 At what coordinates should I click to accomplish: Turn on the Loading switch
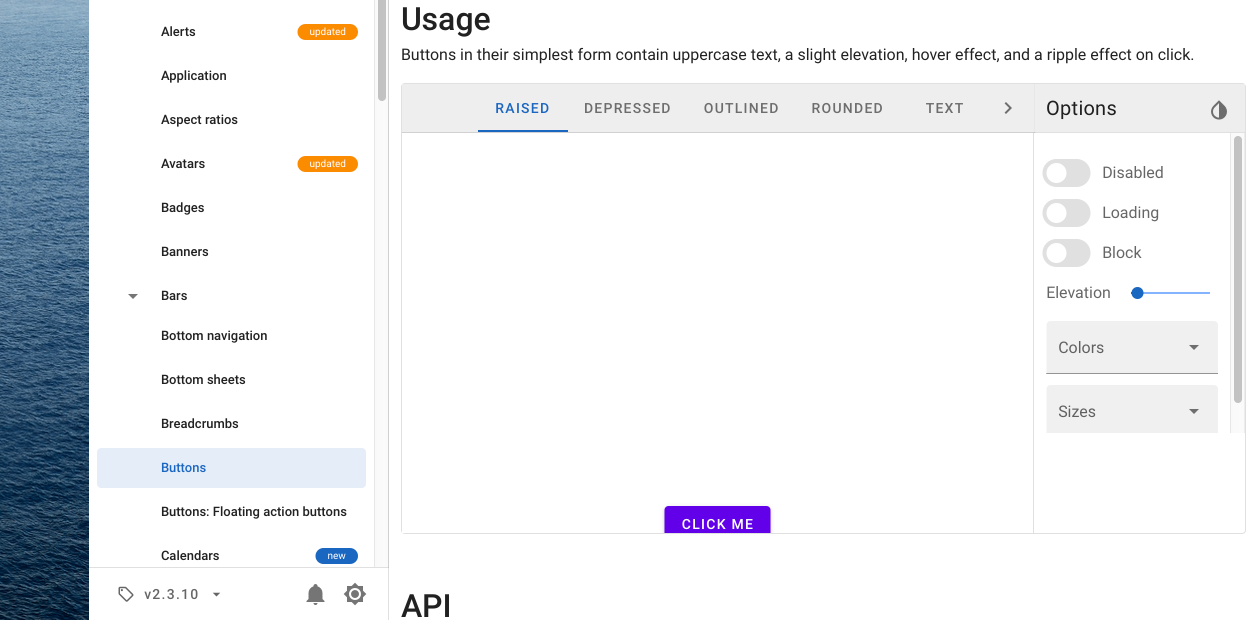[x=1066, y=212]
